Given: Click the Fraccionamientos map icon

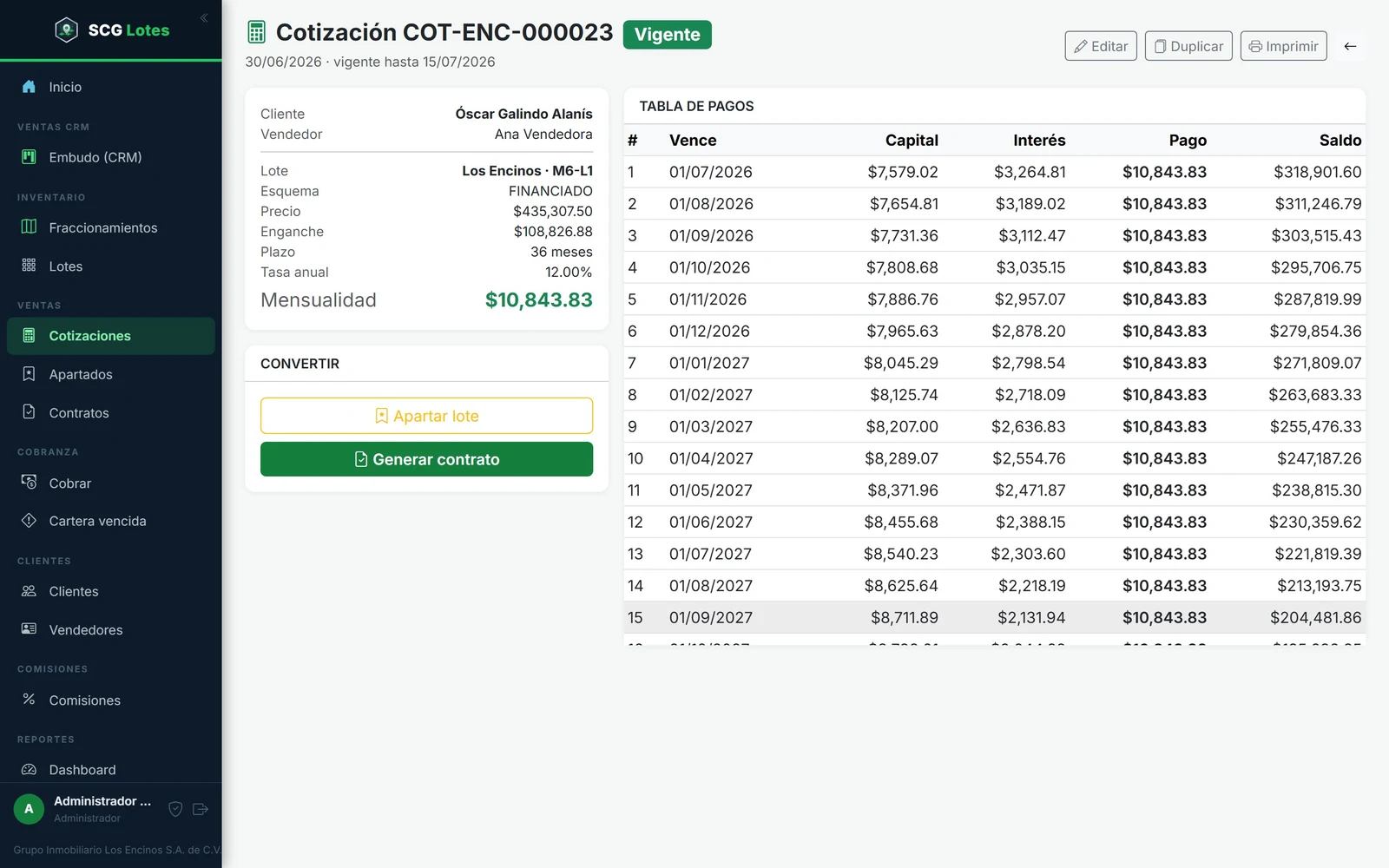Looking at the screenshot, I should (x=29, y=227).
